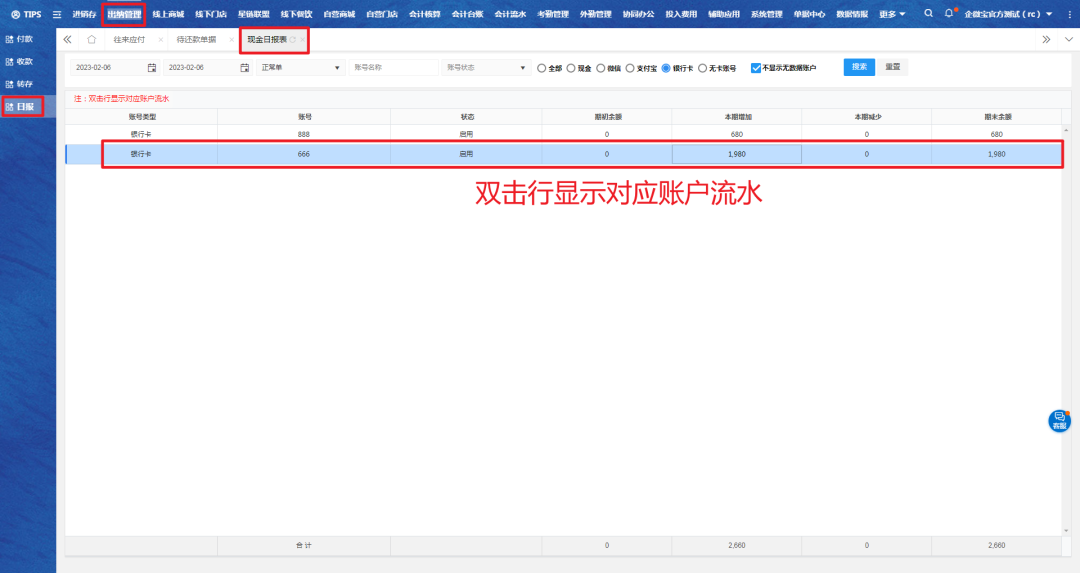Collapse tabs with double-left arrow icon
This screenshot has height=573, width=1080.
coord(67,39)
